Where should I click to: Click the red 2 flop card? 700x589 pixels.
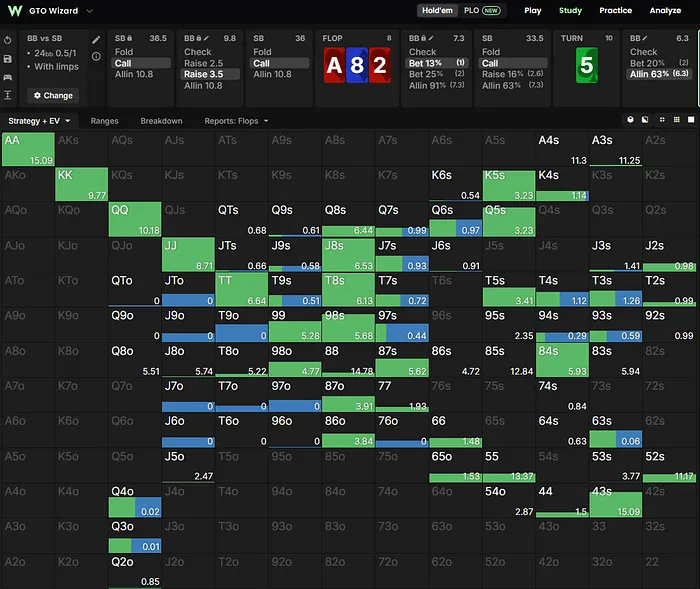(x=380, y=65)
